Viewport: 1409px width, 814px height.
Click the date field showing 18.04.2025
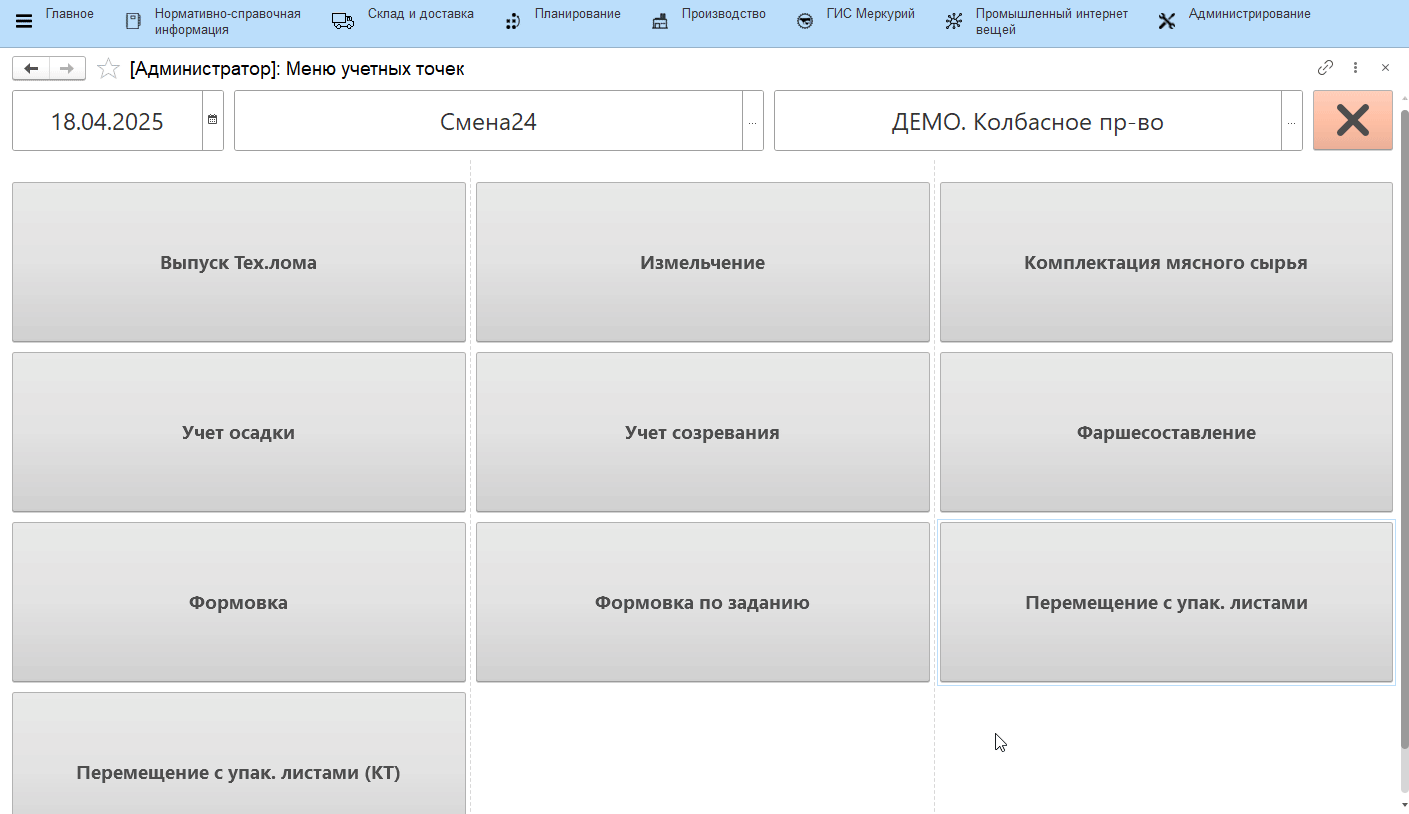107,122
